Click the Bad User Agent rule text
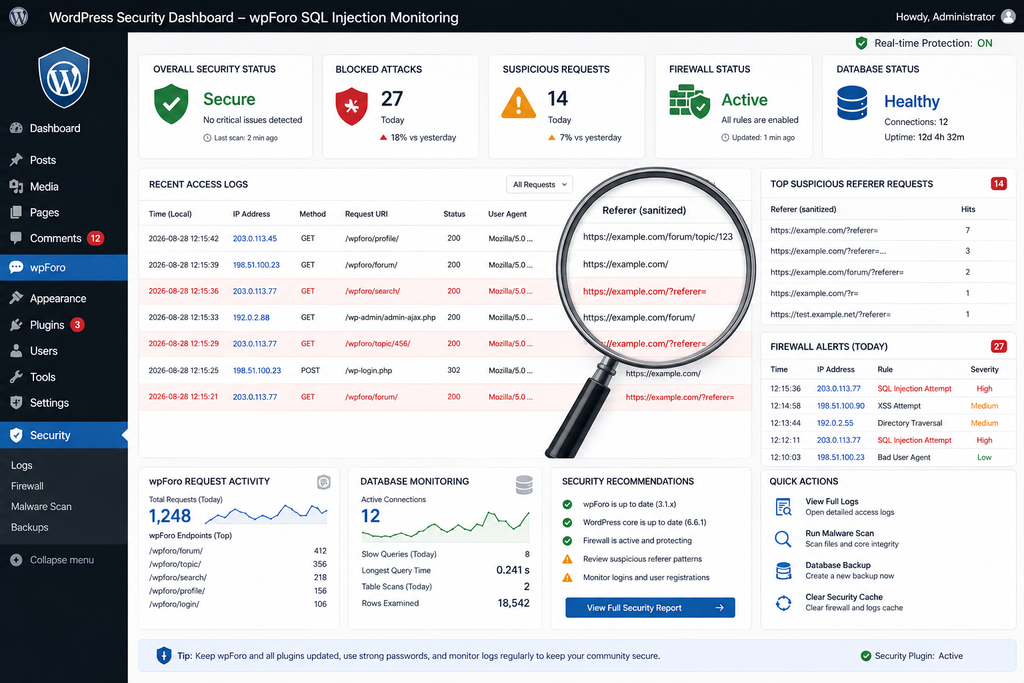This screenshot has width=1024, height=683. click(x=904, y=457)
